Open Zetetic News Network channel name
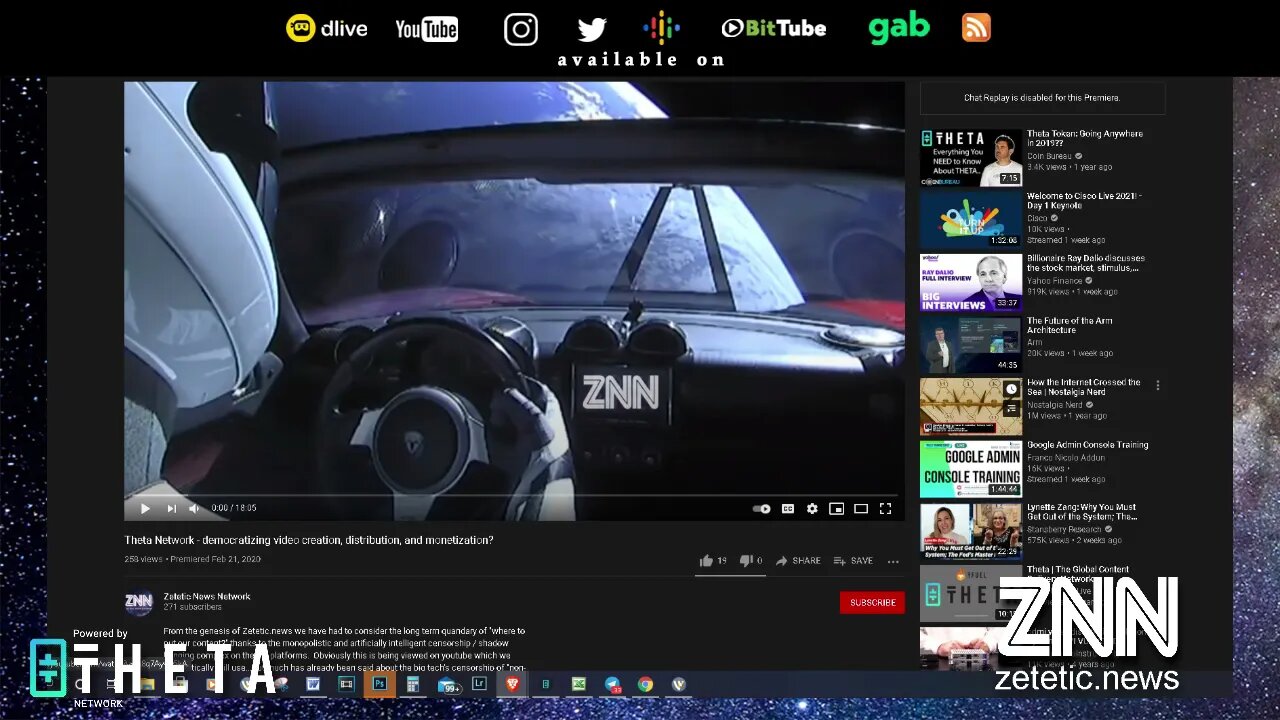1280x720 pixels. click(207, 596)
